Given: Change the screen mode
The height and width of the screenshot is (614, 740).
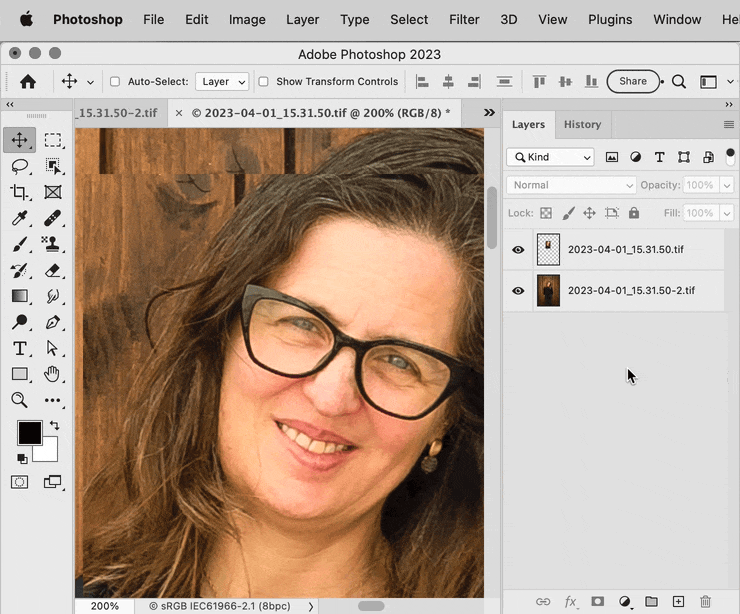Looking at the screenshot, I should [52, 482].
